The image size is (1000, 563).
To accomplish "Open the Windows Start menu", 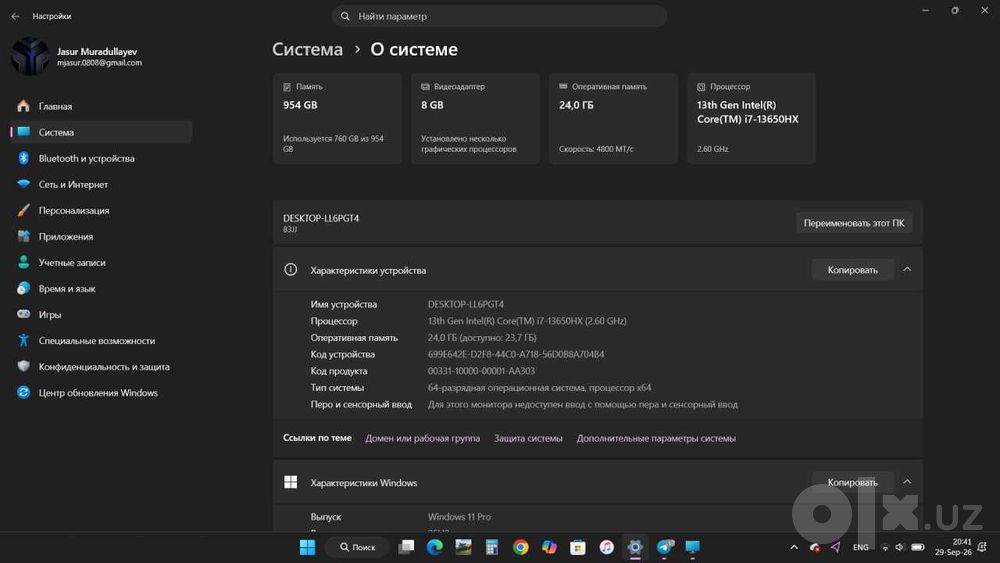I will click(307, 547).
